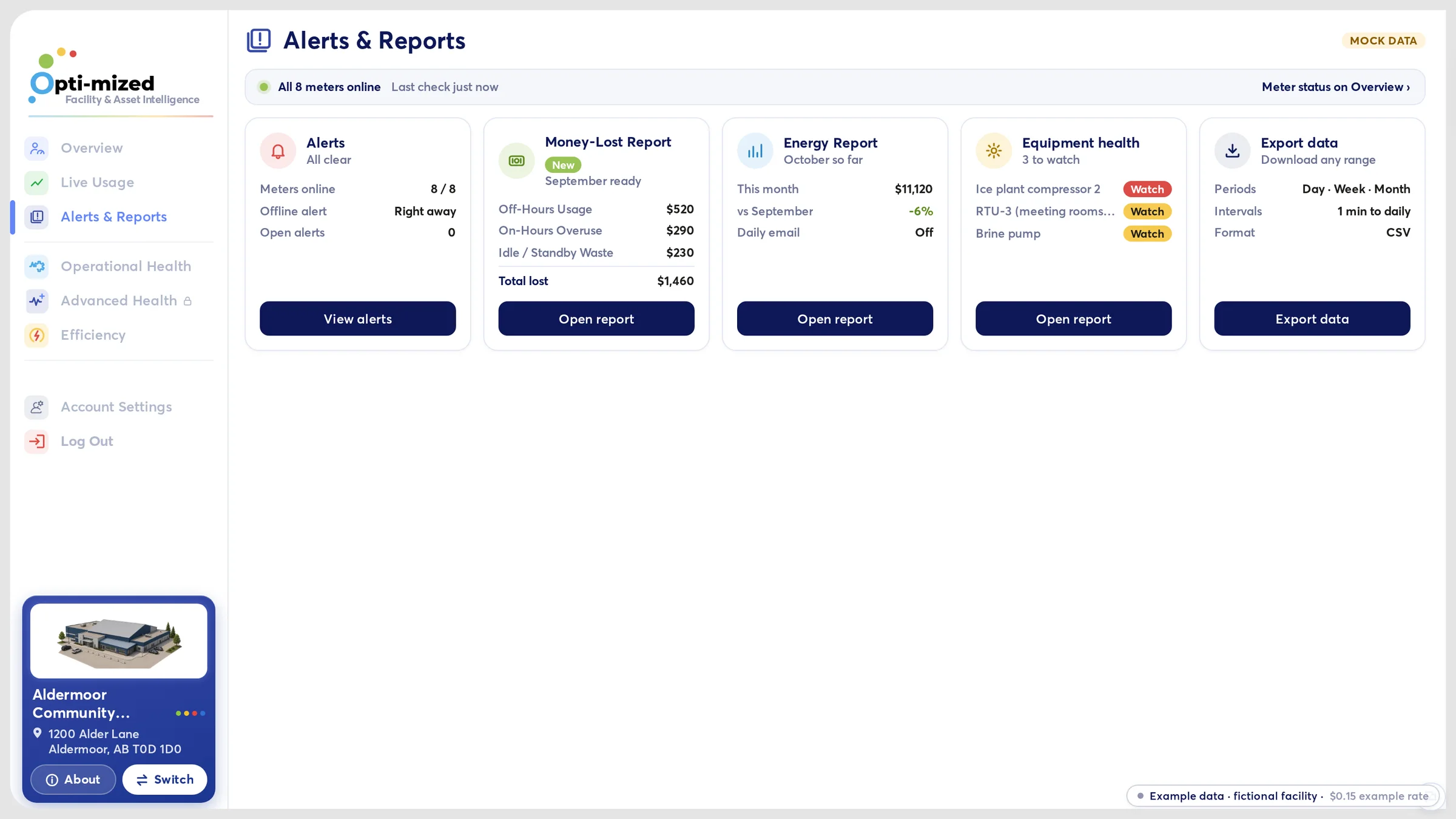
Task: Click Watch badge for RTU-3 meeting rooms
Action: click(x=1147, y=212)
